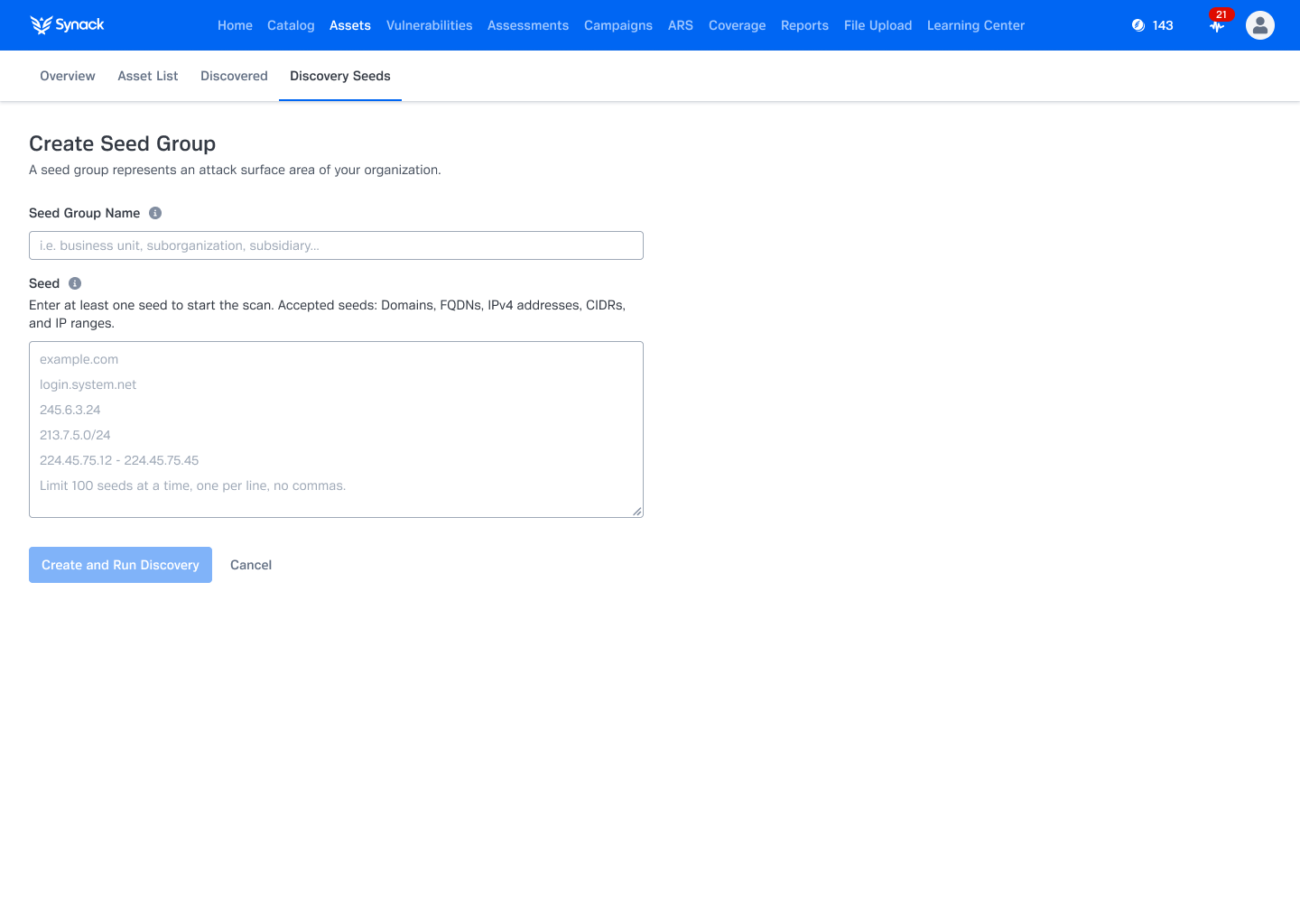The image size is (1300, 924).
Task: Go to Home in top navigation
Action: [x=235, y=25]
